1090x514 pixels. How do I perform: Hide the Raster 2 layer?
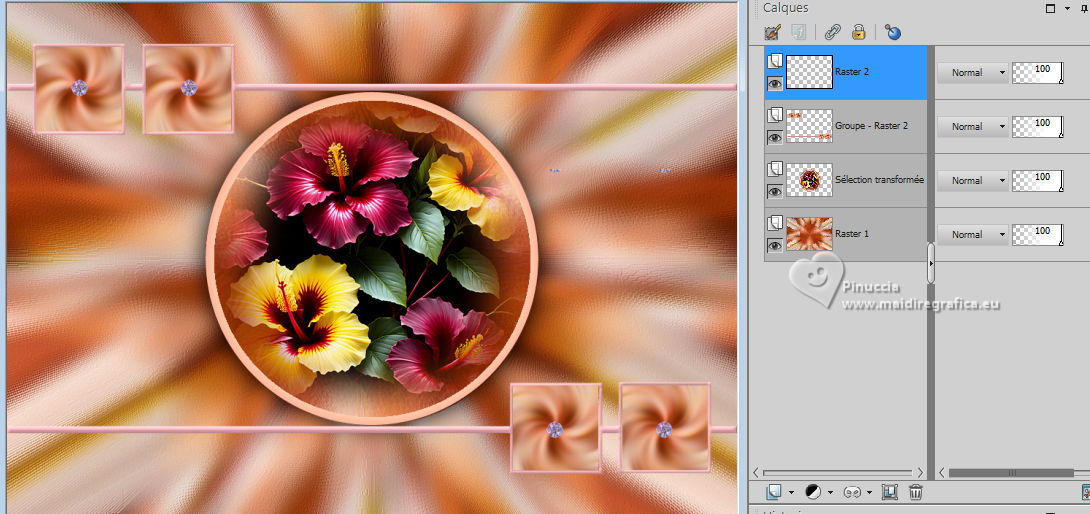pyautogui.click(x=775, y=84)
